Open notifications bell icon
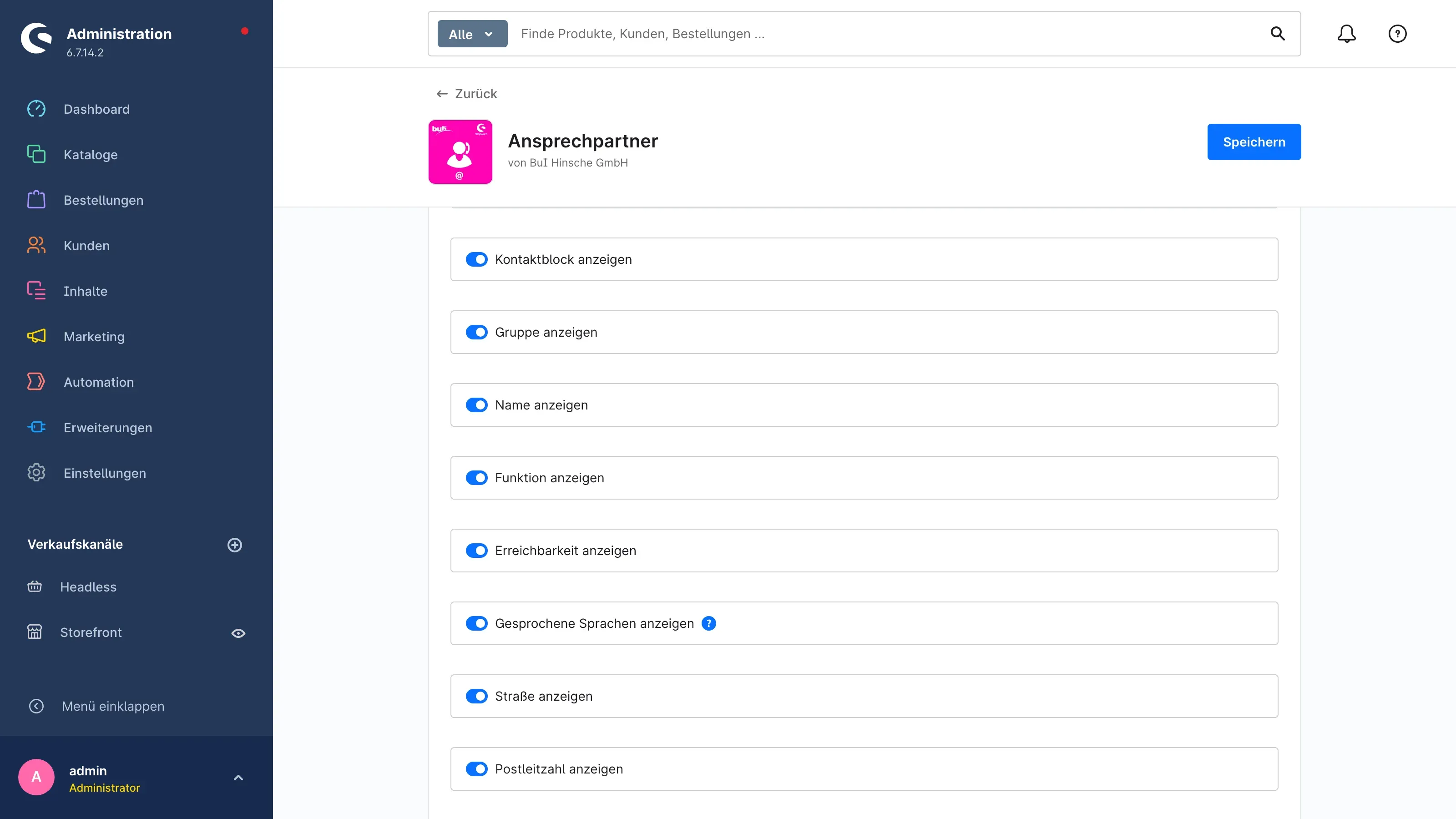This screenshot has width=1456, height=819. click(x=1346, y=34)
